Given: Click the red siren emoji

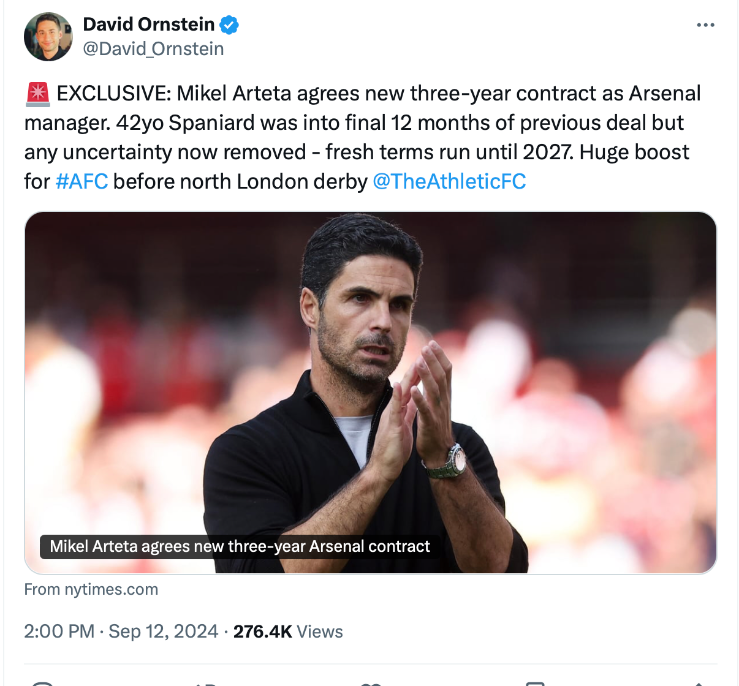Looking at the screenshot, I should [37, 95].
